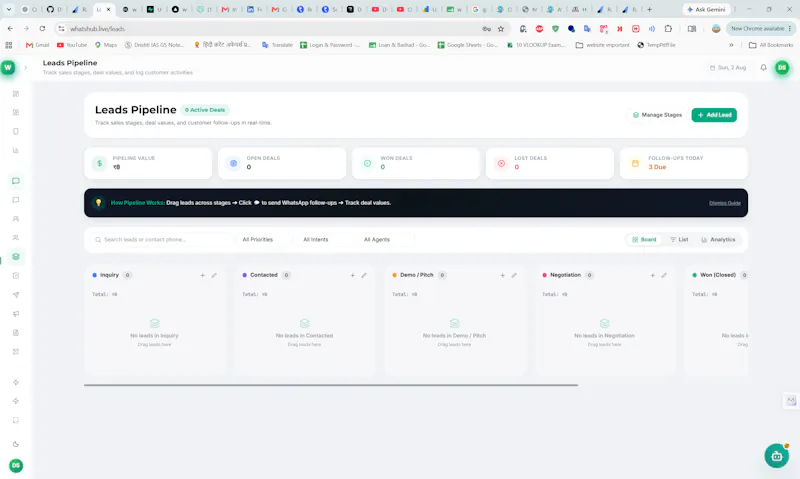Click the horizontal scrollbar under the board

(x=331, y=385)
